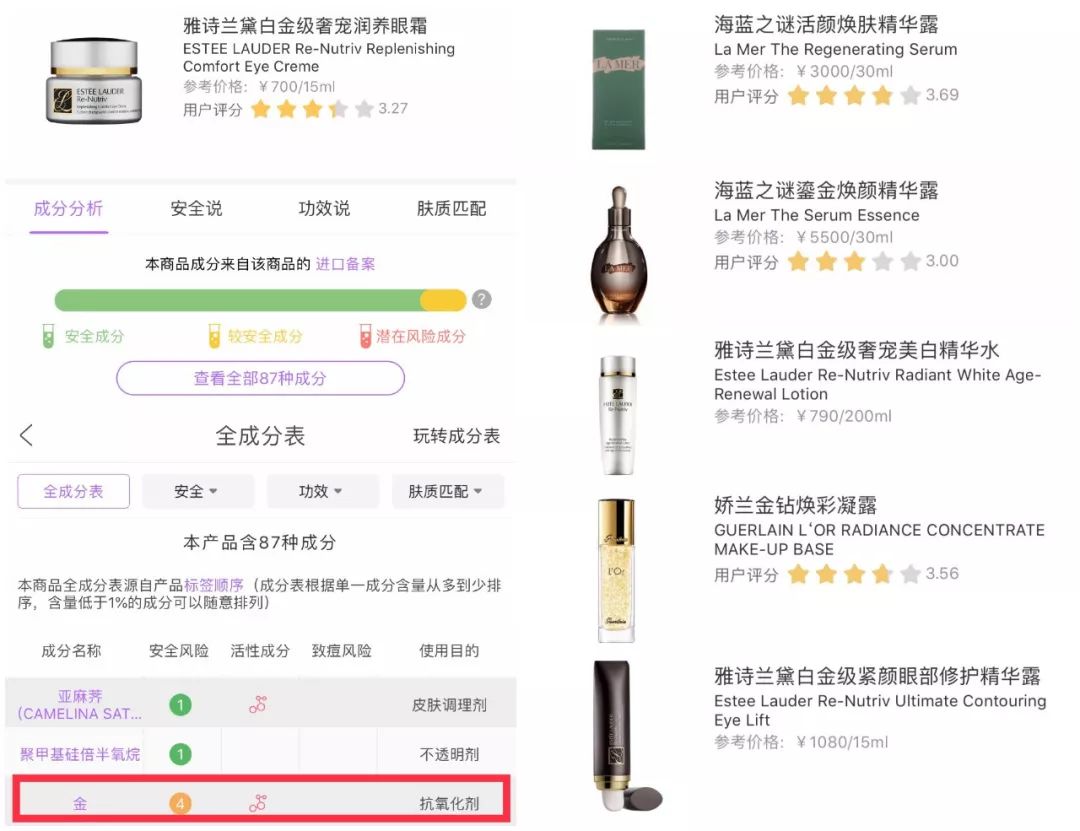Screen dimensions: 1080x831
Task: Select the 全成分表 filter toggle
Action: [x=74, y=491]
